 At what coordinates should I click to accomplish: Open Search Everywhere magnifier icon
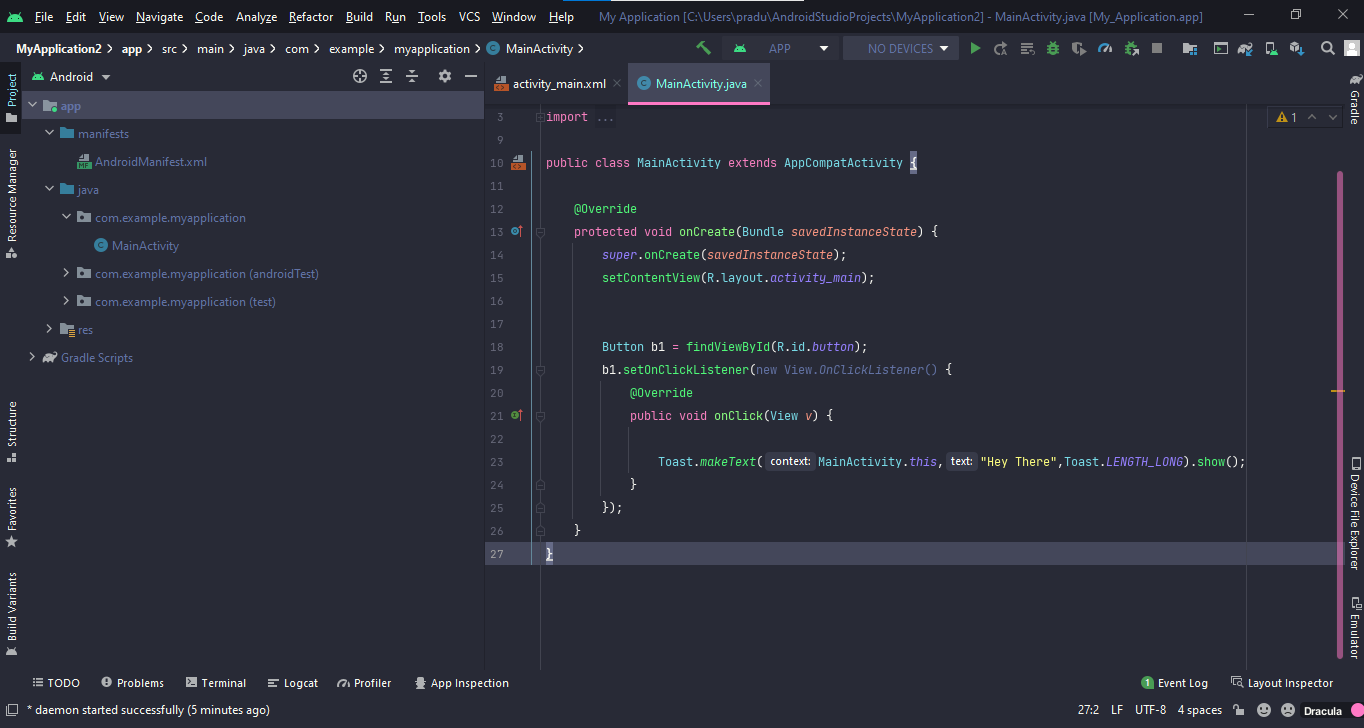1327,48
